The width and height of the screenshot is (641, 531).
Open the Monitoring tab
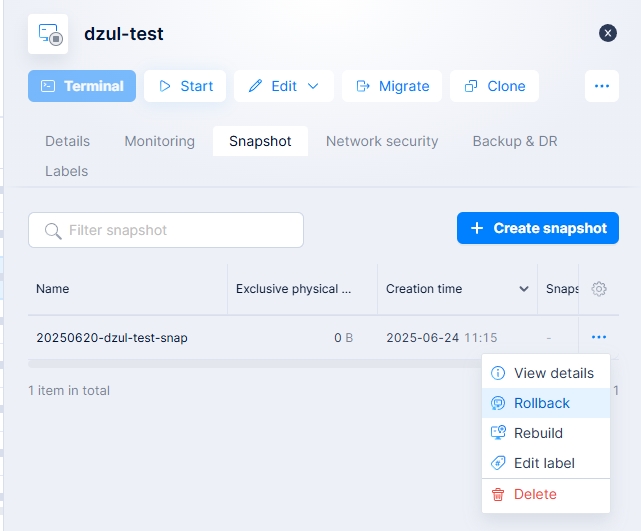tap(159, 141)
